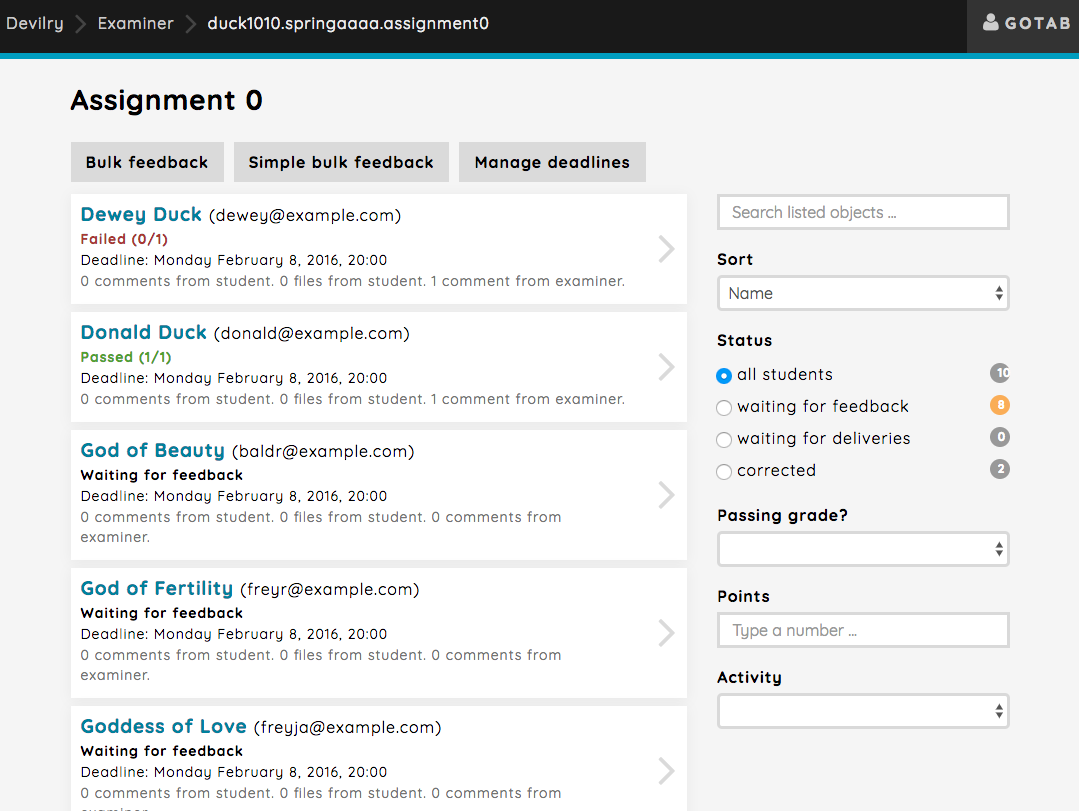Select the waiting for deliveries status filter
Image resolution: width=1079 pixels, height=811 pixels.
[723, 440]
